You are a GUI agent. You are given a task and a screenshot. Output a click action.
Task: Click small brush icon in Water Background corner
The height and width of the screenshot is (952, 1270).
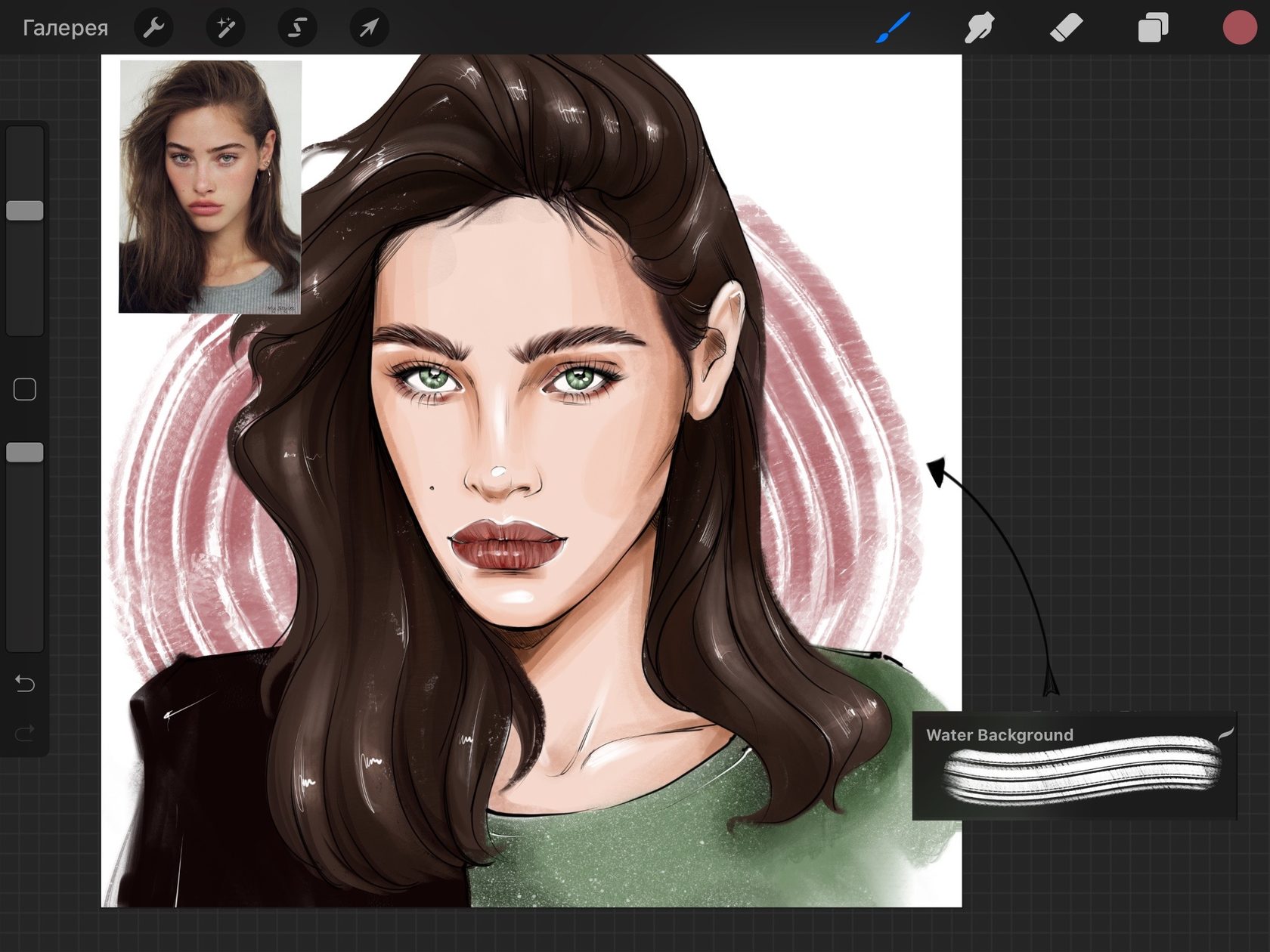coord(1225,734)
